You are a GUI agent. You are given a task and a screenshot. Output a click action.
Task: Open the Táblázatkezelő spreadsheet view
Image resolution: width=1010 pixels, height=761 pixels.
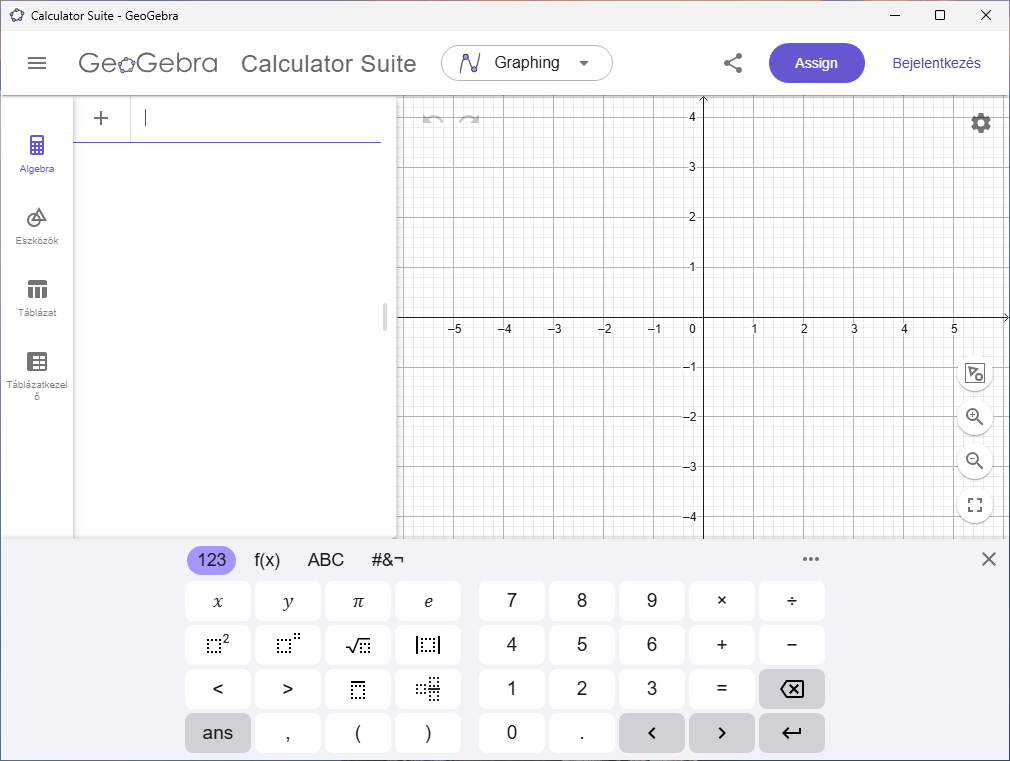(37, 376)
